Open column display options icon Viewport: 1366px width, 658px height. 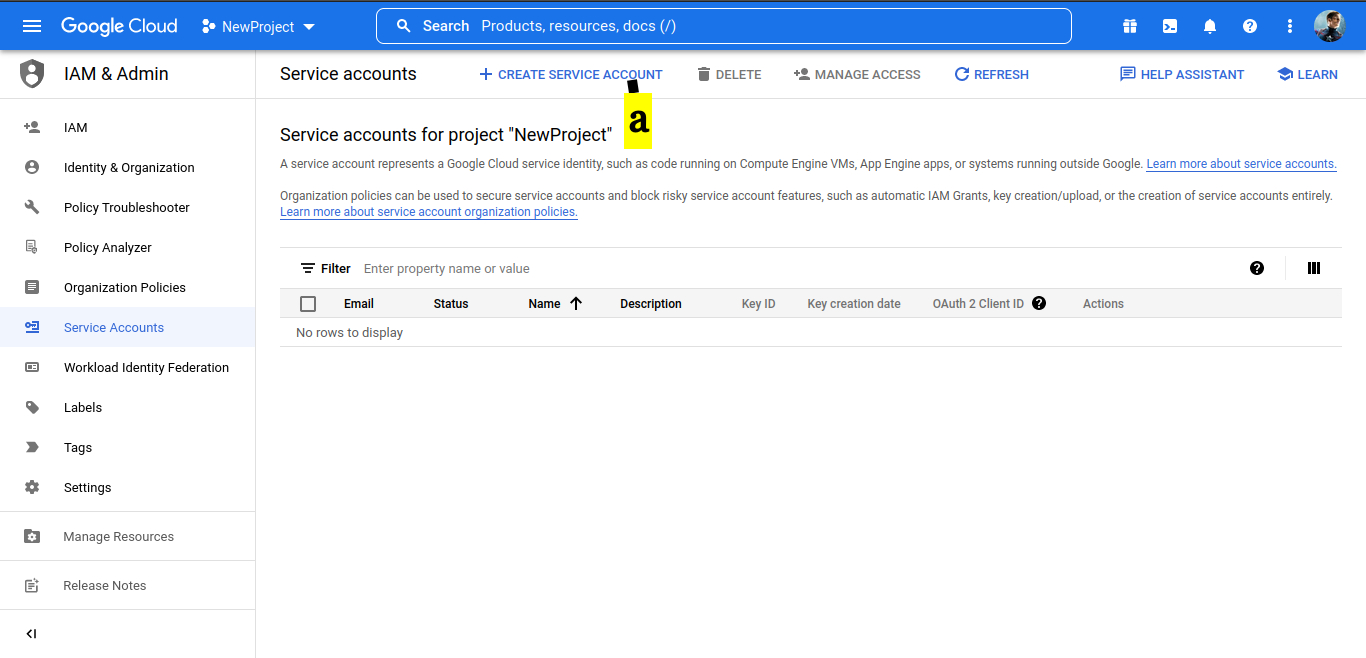tap(1314, 268)
